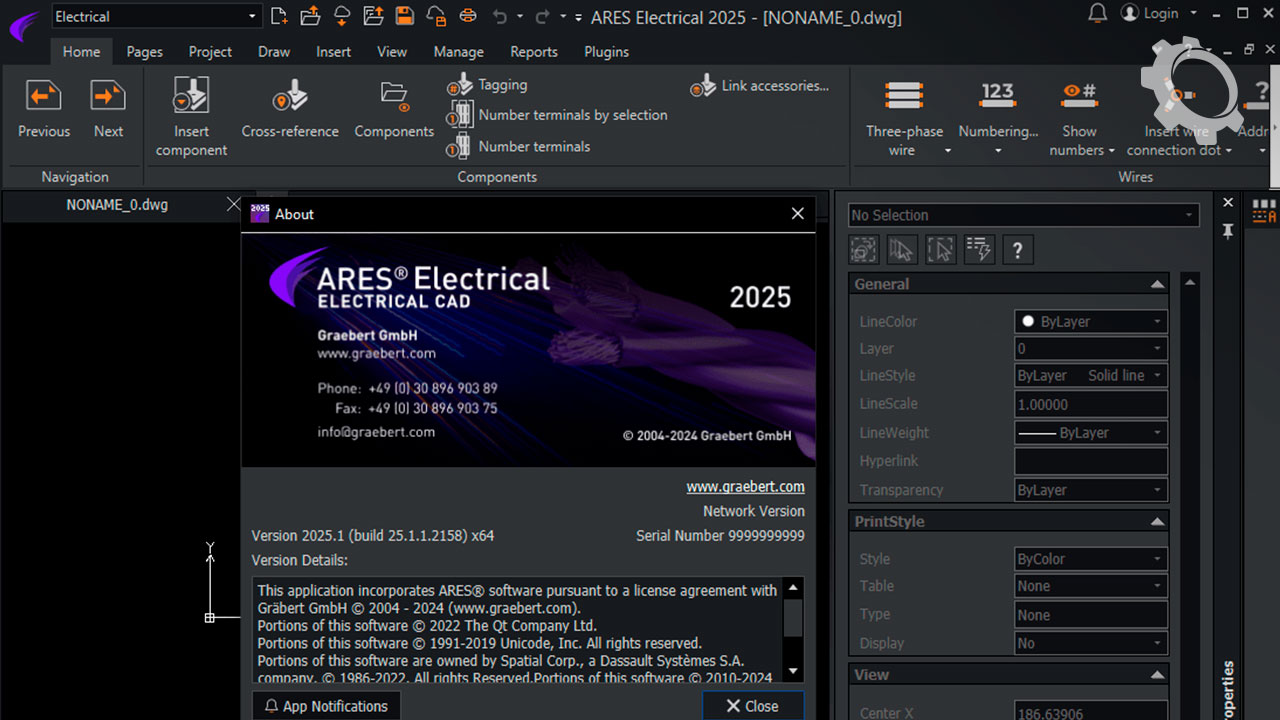Click the LineScale input field
Image resolution: width=1280 pixels, height=720 pixels.
pos(1091,405)
